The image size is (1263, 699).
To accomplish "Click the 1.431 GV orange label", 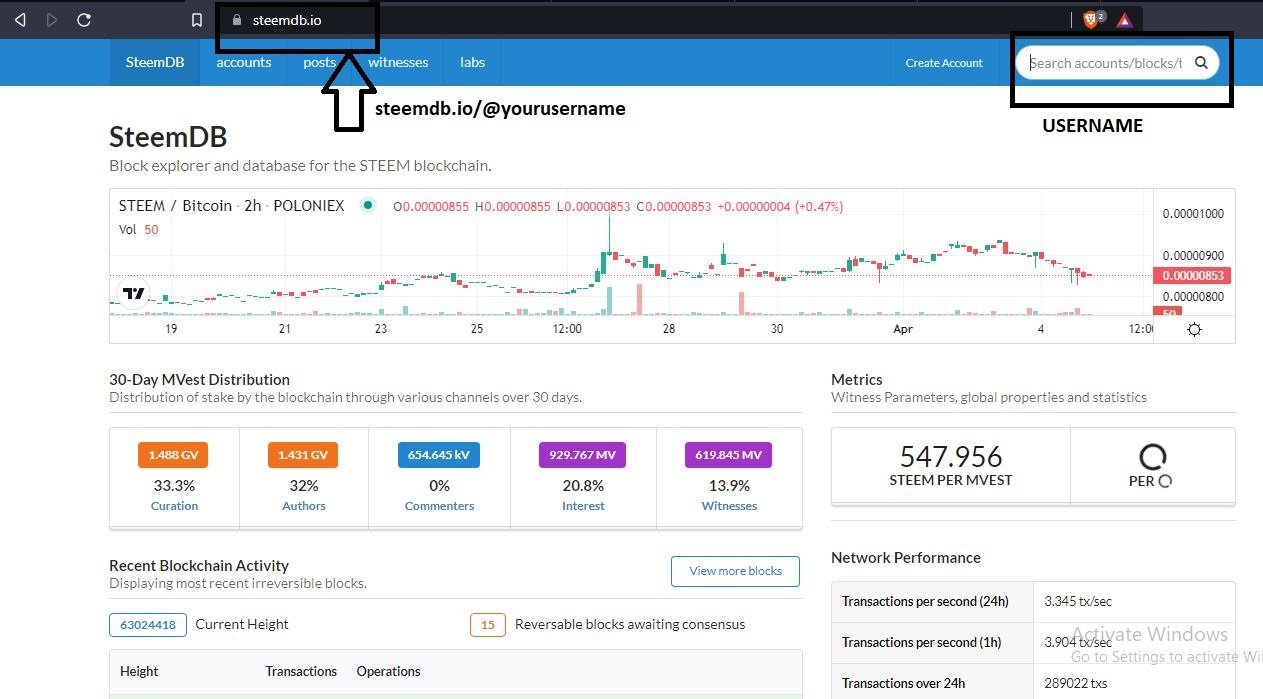I will point(303,455).
